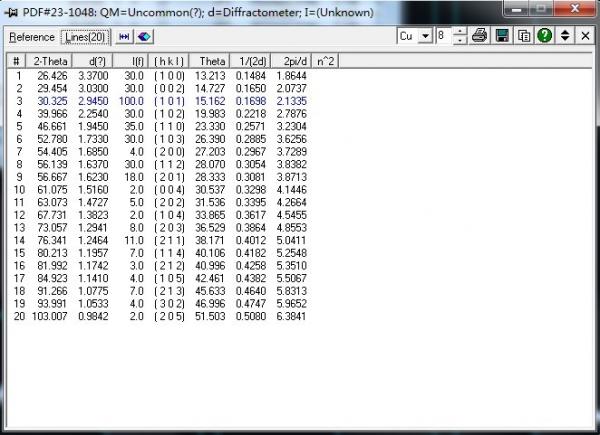Click the pin icon in title bar
Viewport: 600px width, 435px height.
11,13
